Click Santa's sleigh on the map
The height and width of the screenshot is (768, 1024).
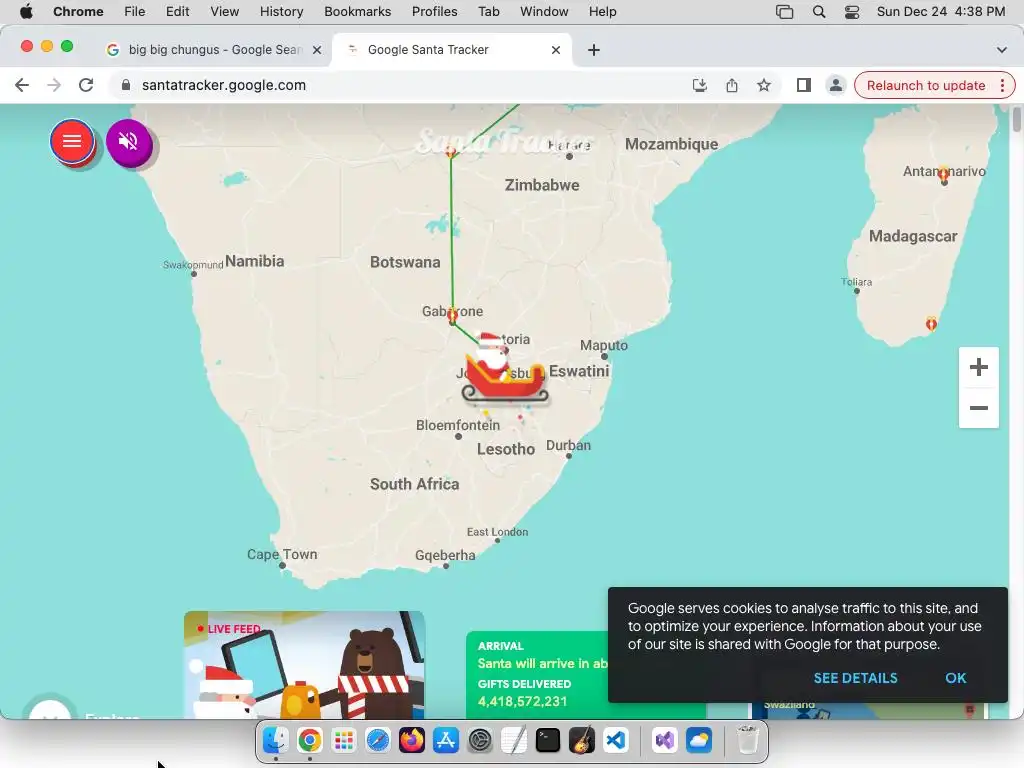(x=504, y=369)
